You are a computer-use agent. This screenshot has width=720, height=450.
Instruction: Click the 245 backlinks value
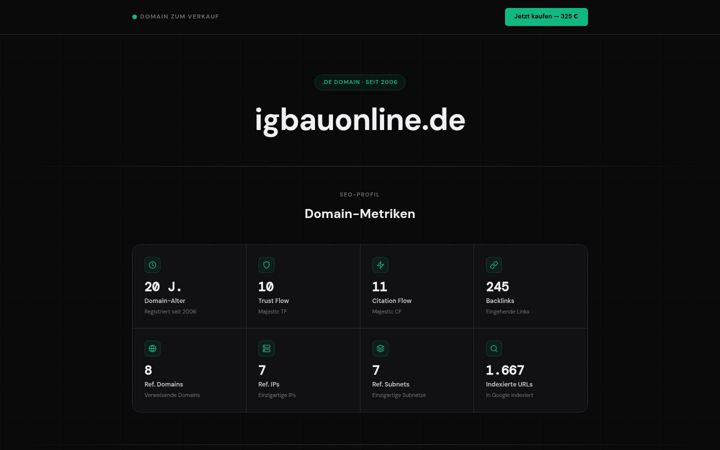point(497,287)
